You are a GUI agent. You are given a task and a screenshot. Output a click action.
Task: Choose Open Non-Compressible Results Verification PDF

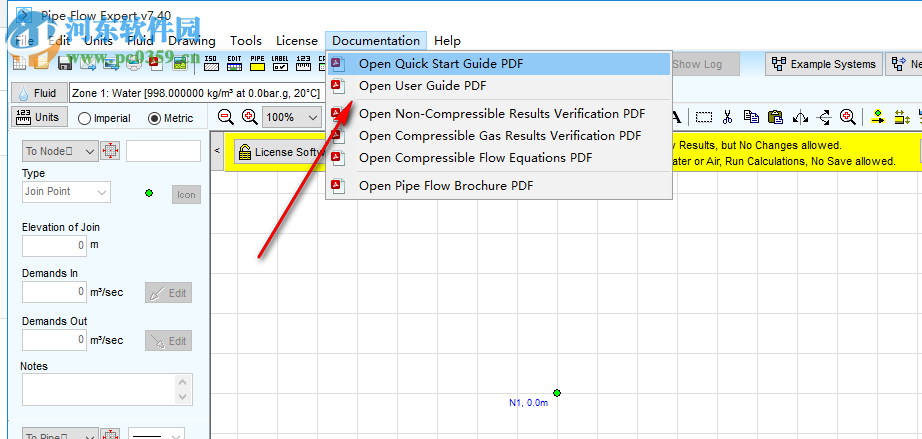point(499,113)
